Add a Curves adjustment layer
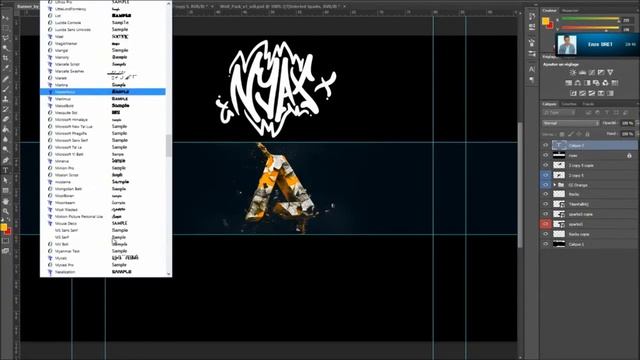The image size is (640, 360). (x=592, y=72)
